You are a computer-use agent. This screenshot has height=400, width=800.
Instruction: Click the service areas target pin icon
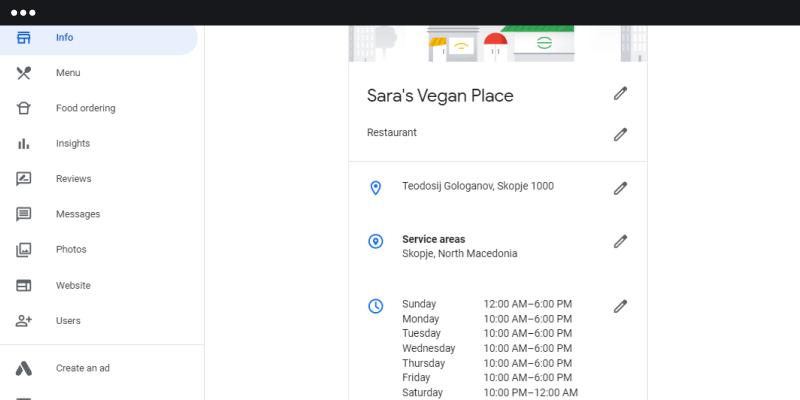(376, 241)
